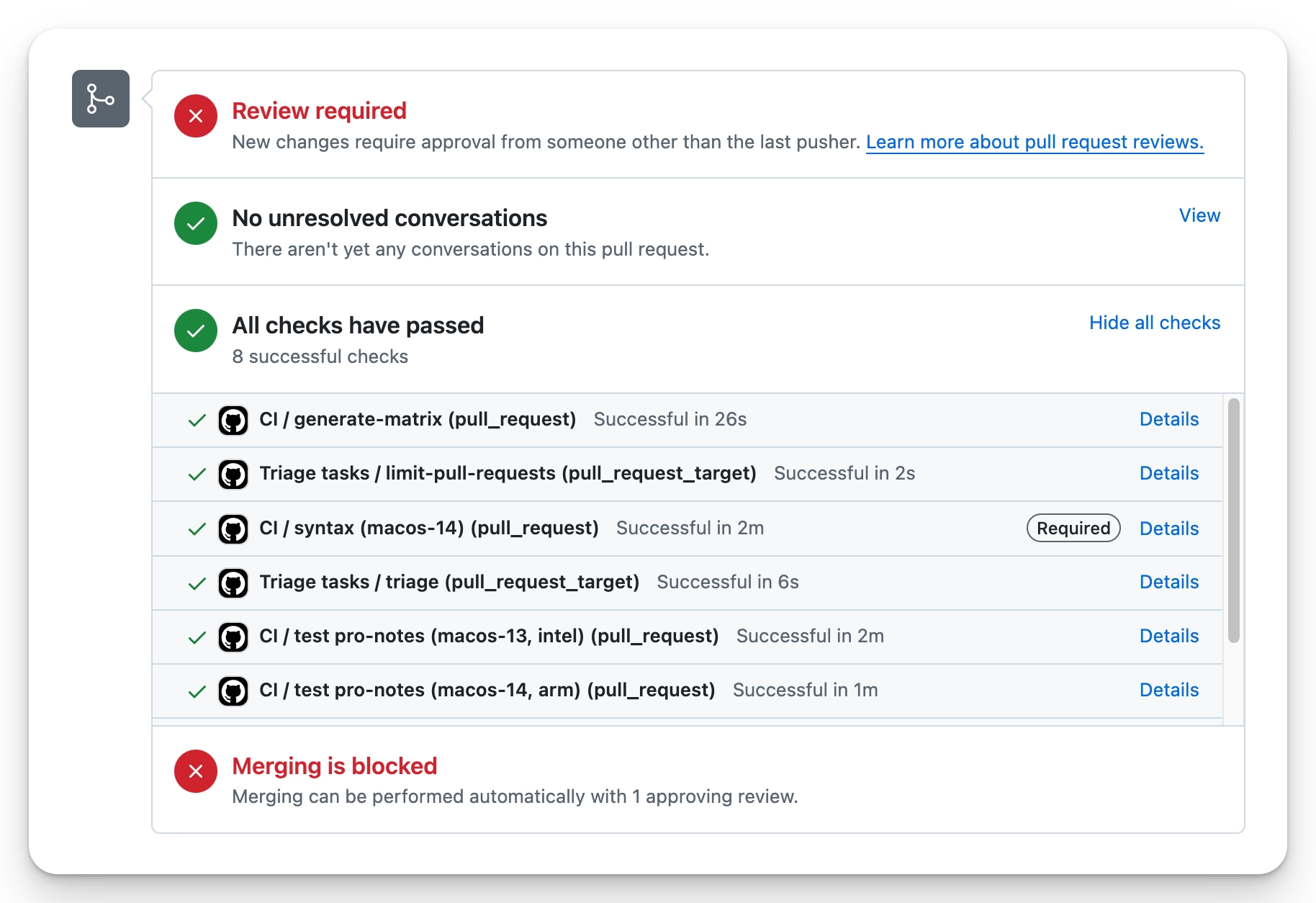Open Details for limit-pull-requests check
The image size is (1316, 903).
pos(1168,473)
